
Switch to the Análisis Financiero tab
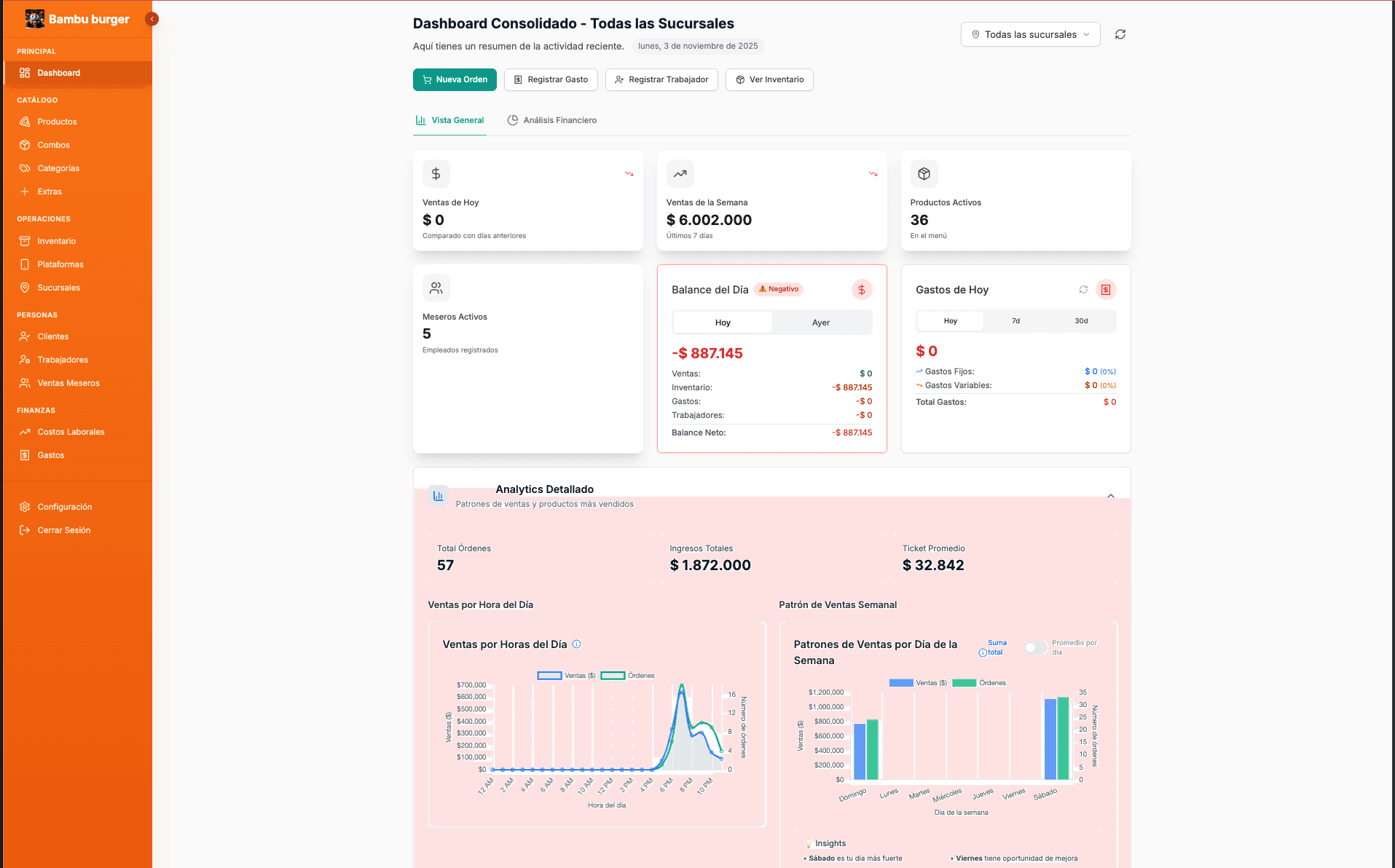pos(552,120)
